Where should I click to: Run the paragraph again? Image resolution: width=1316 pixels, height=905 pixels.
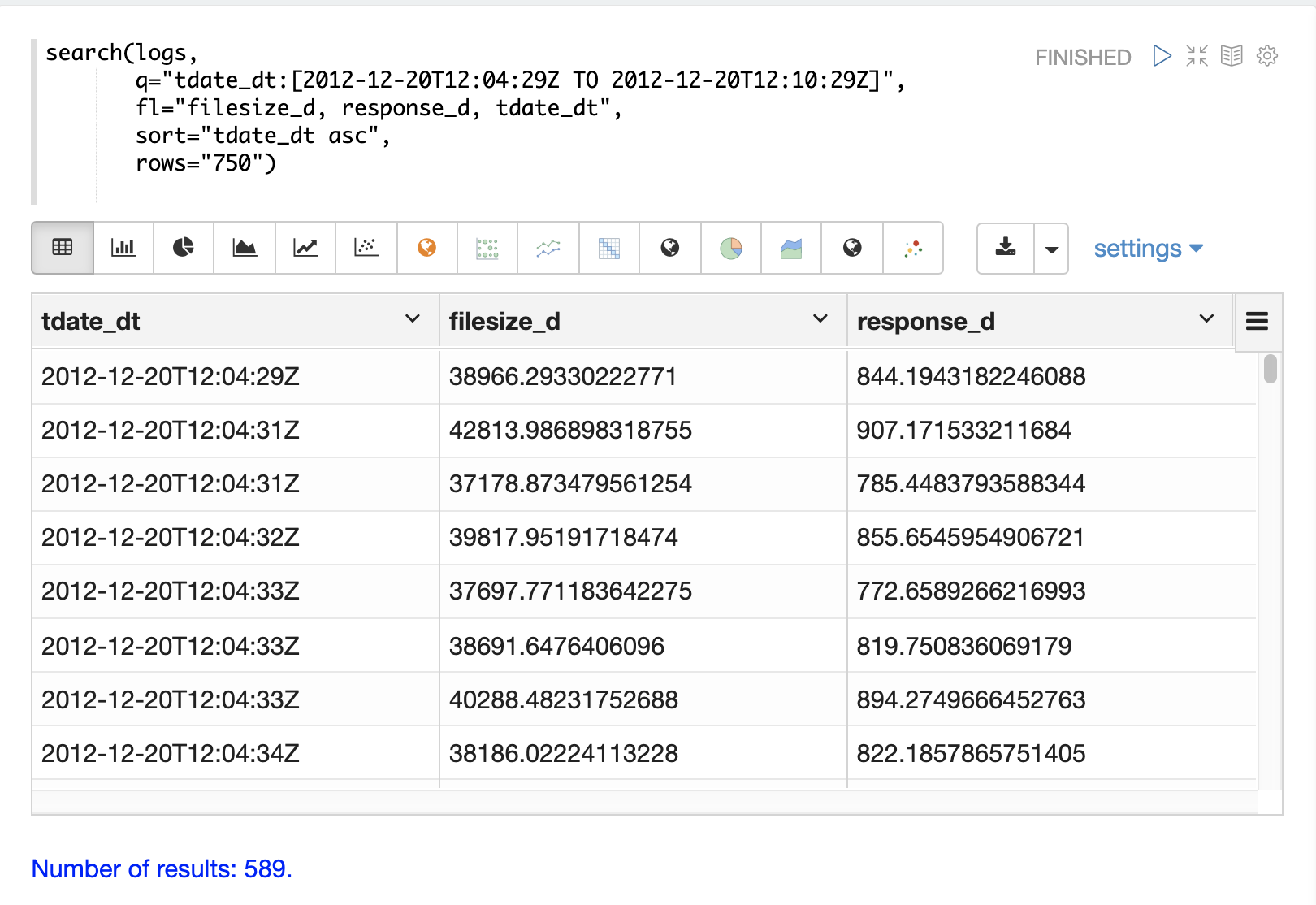pyautogui.click(x=1162, y=55)
